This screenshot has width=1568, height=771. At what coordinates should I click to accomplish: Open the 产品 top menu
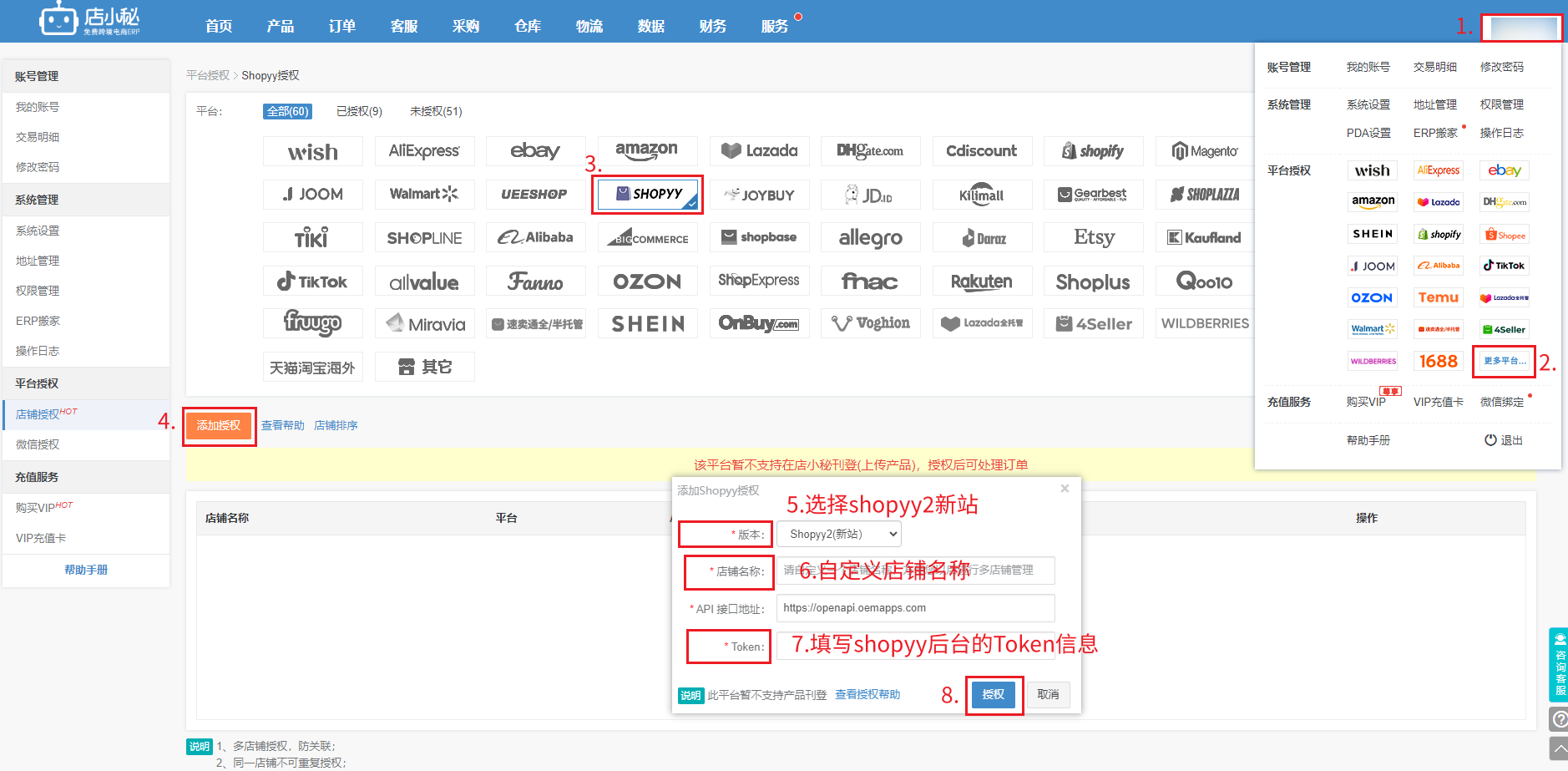click(x=281, y=26)
